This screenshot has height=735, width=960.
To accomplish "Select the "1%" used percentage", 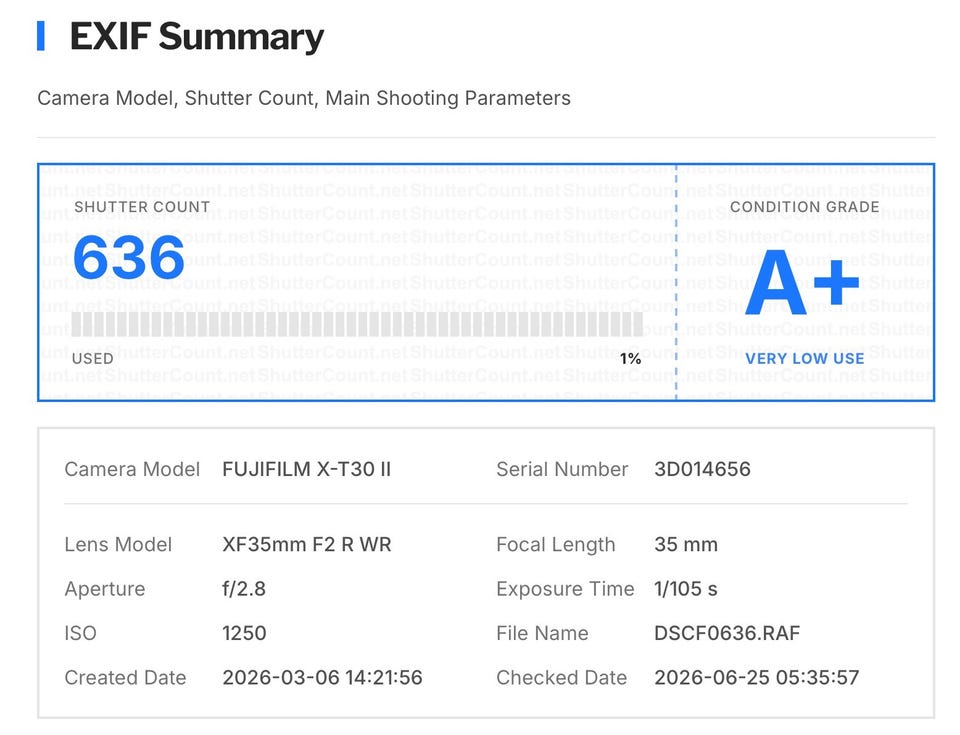I will [631, 358].
